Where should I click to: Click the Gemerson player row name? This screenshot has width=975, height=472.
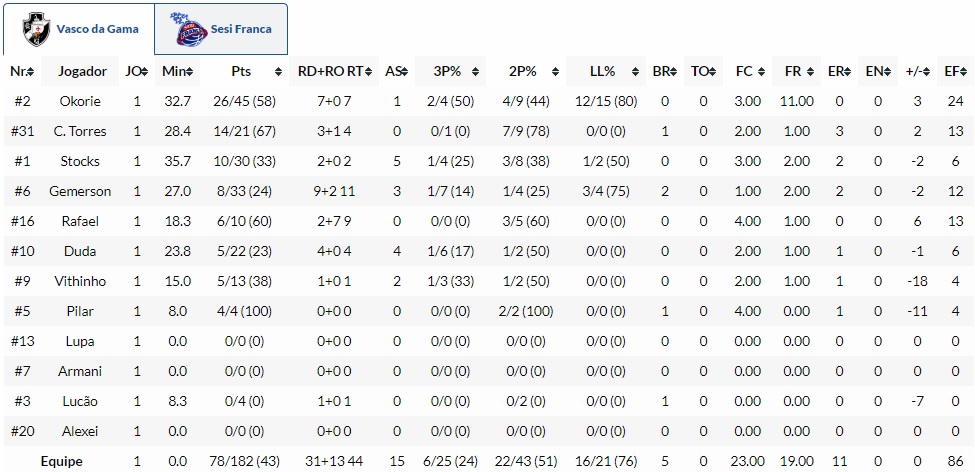tap(80, 191)
